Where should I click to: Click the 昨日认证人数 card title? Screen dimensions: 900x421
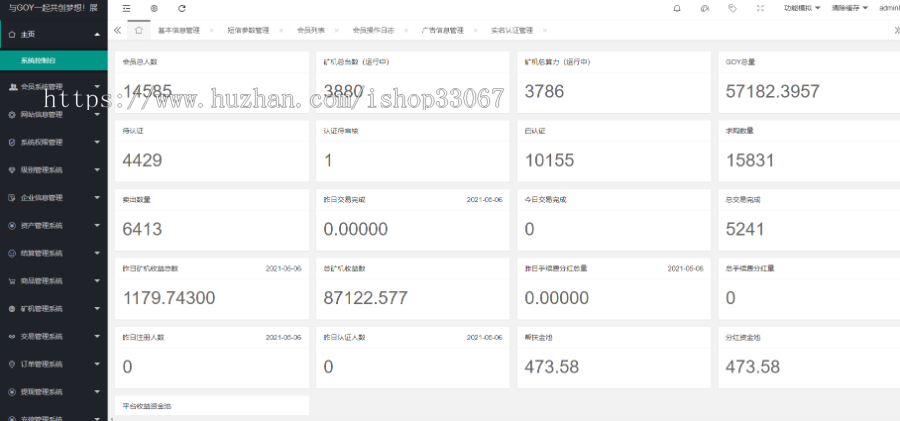click(344, 338)
